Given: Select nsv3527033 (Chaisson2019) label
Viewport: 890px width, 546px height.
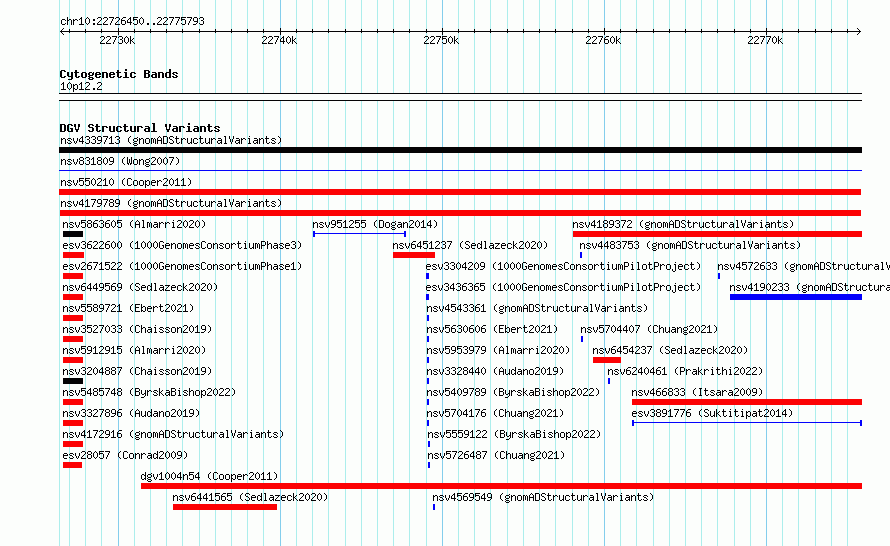Looking at the screenshot, I should (x=137, y=329).
